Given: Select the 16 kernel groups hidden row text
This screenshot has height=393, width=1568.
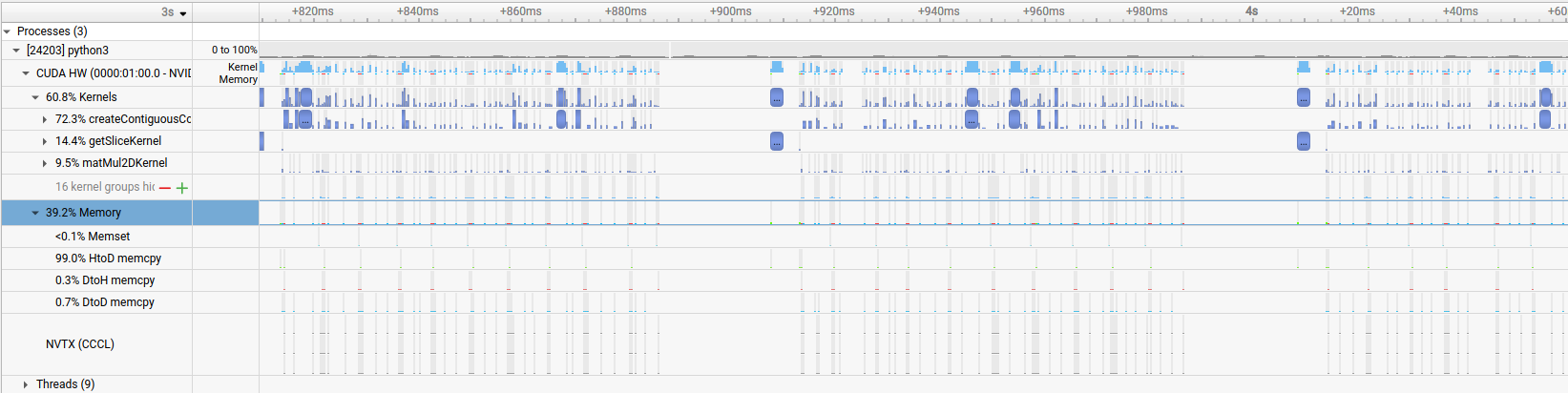Looking at the screenshot, I should pos(105,187).
